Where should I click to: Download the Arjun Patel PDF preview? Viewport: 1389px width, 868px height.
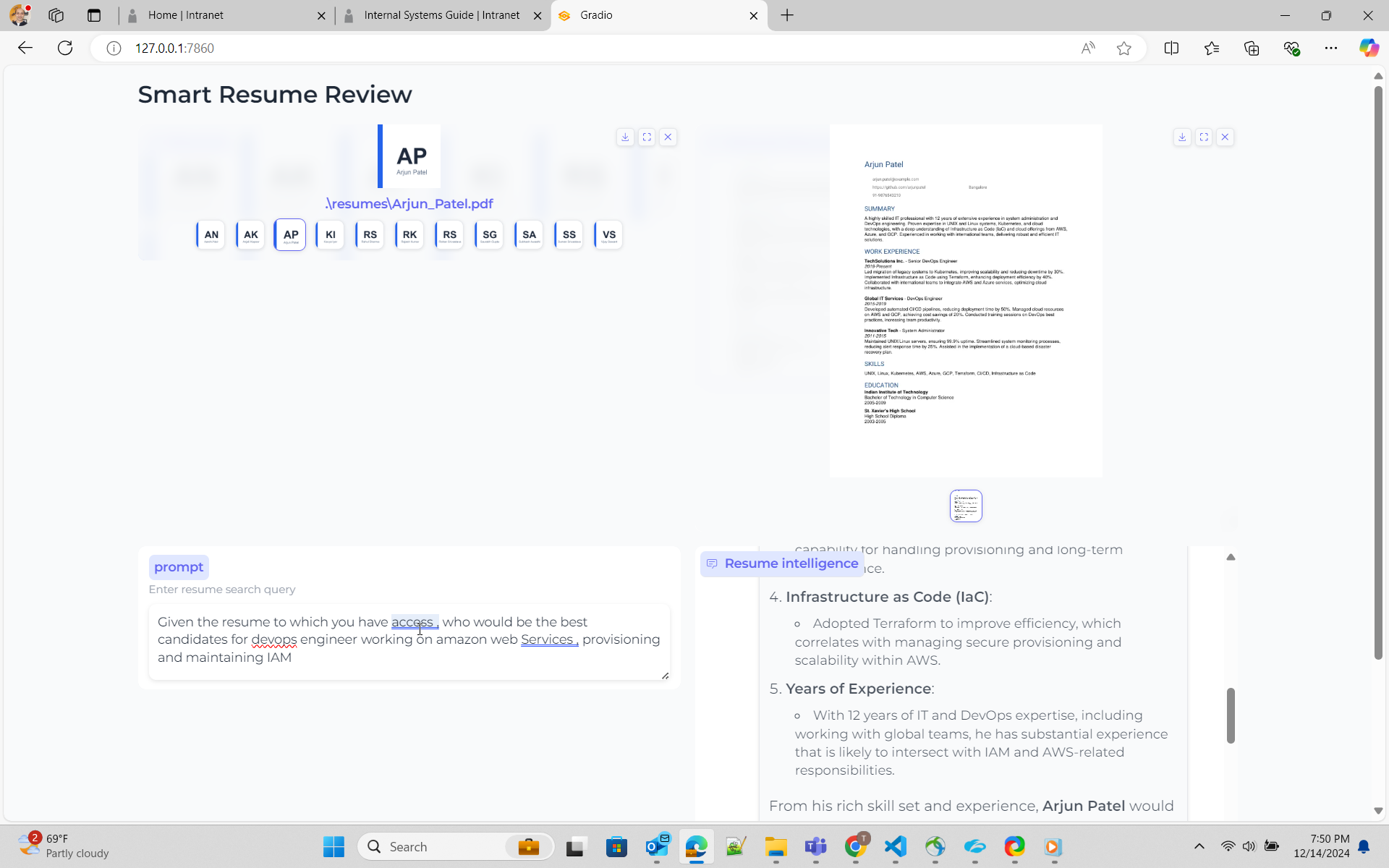(x=1182, y=137)
